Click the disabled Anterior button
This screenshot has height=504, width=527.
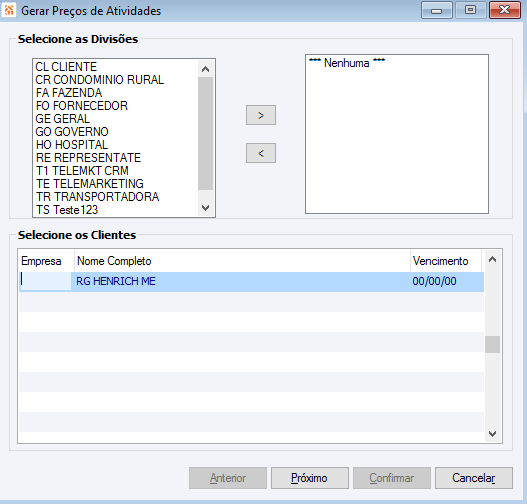pos(228,478)
